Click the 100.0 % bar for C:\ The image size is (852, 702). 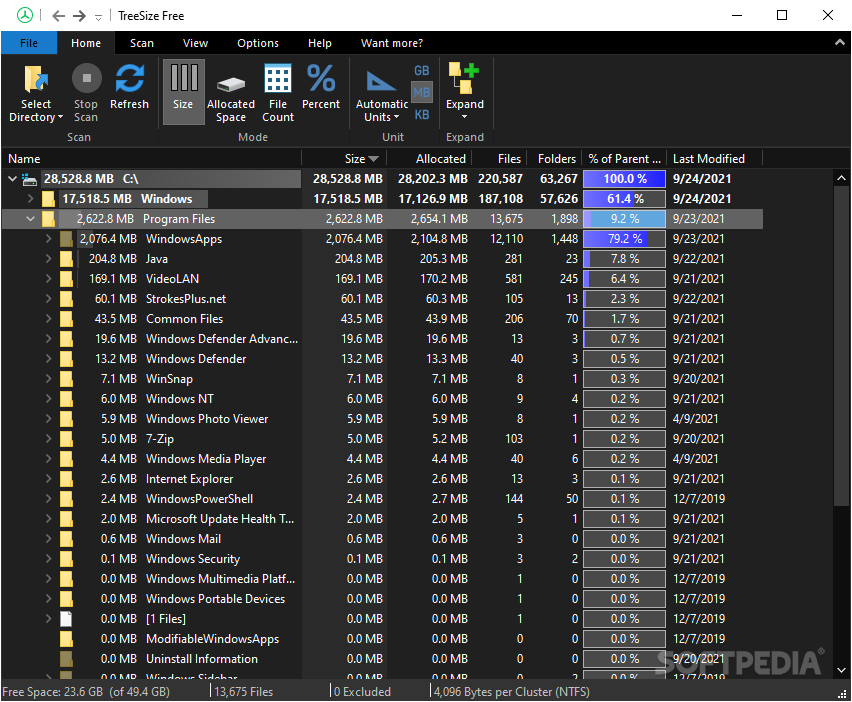coord(624,179)
